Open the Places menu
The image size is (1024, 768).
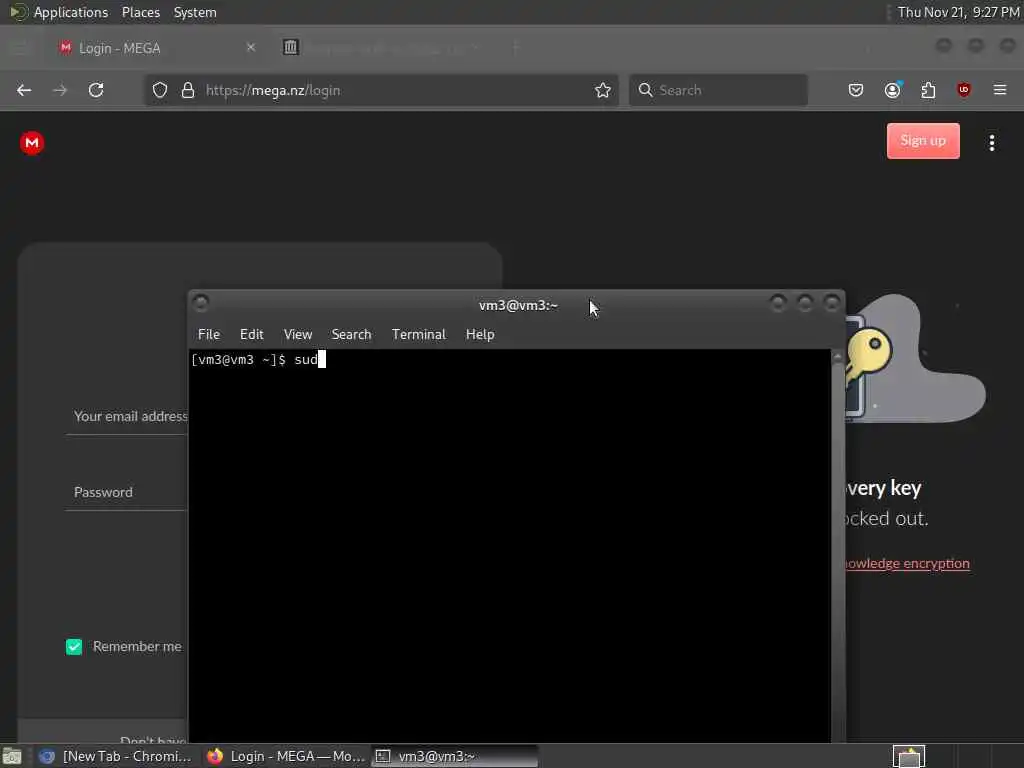point(140,12)
